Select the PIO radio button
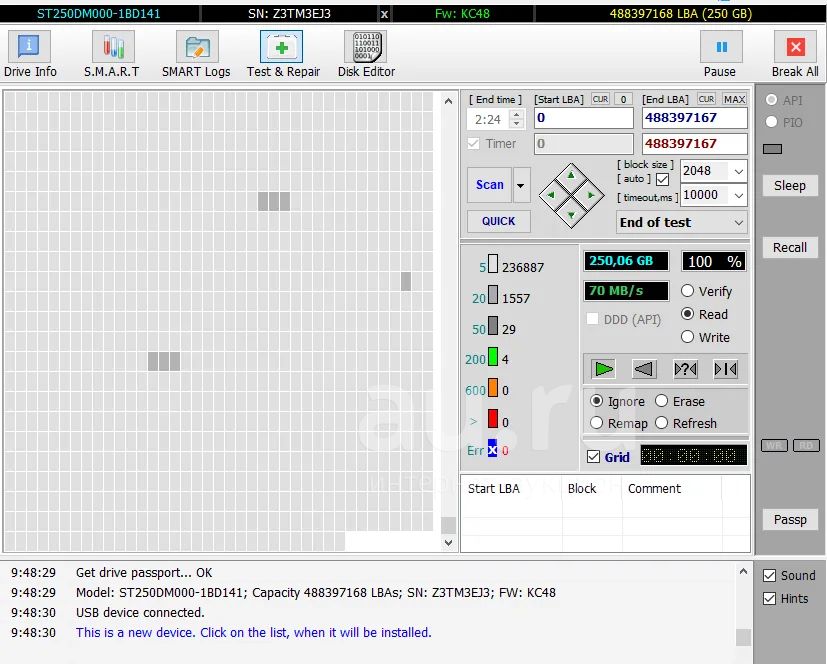827x664 pixels. [x=771, y=122]
